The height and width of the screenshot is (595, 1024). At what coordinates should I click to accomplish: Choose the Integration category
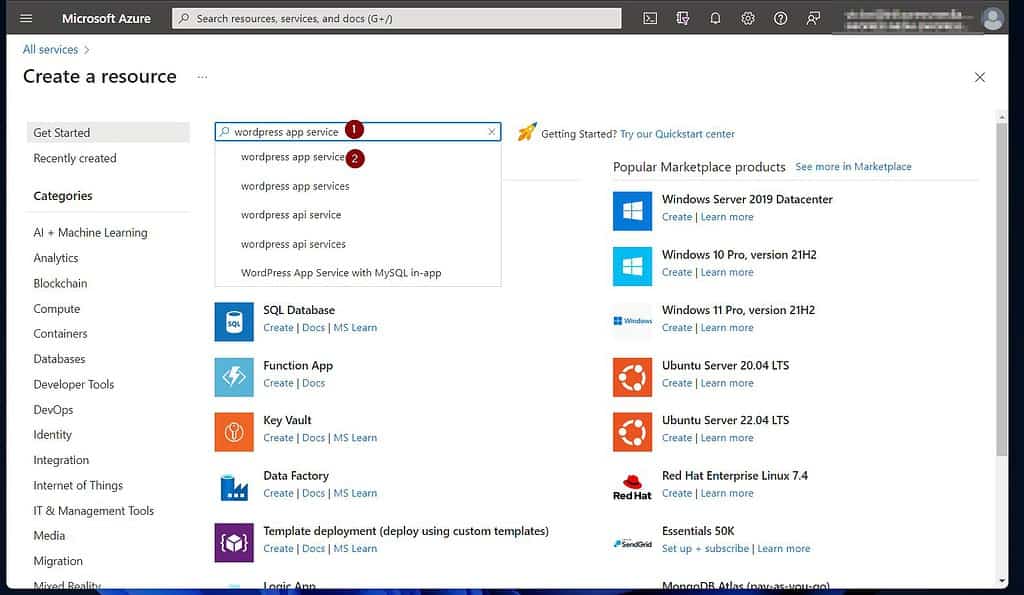click(61, 460)
